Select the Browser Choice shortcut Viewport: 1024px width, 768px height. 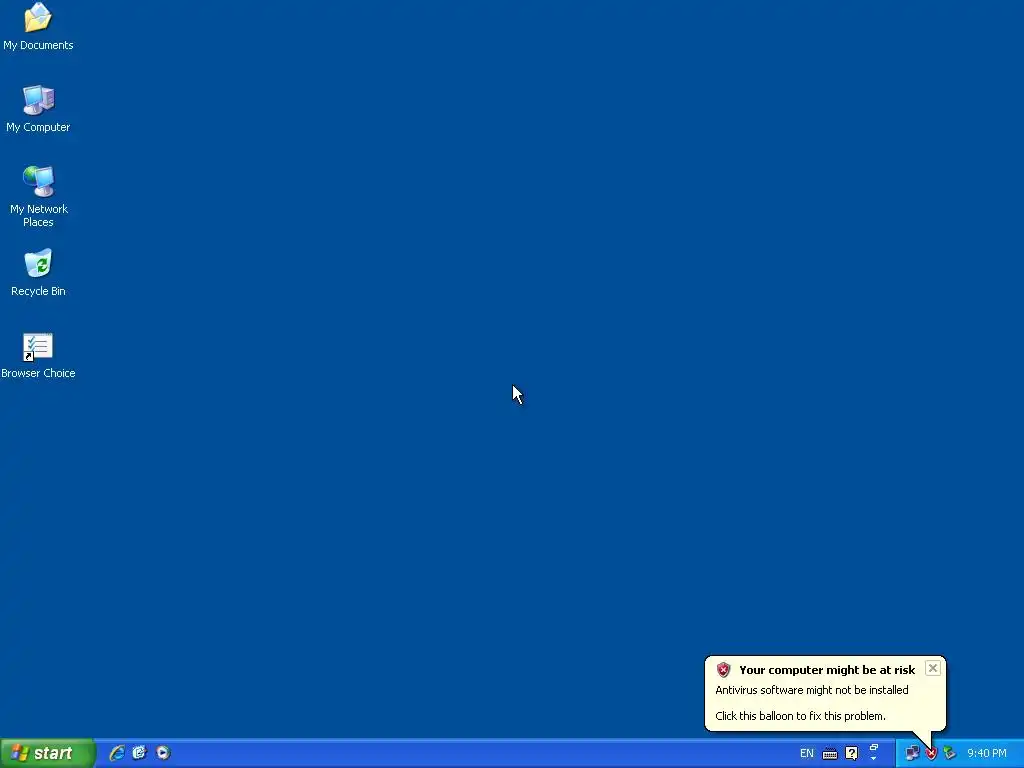[x=38, y=356]
